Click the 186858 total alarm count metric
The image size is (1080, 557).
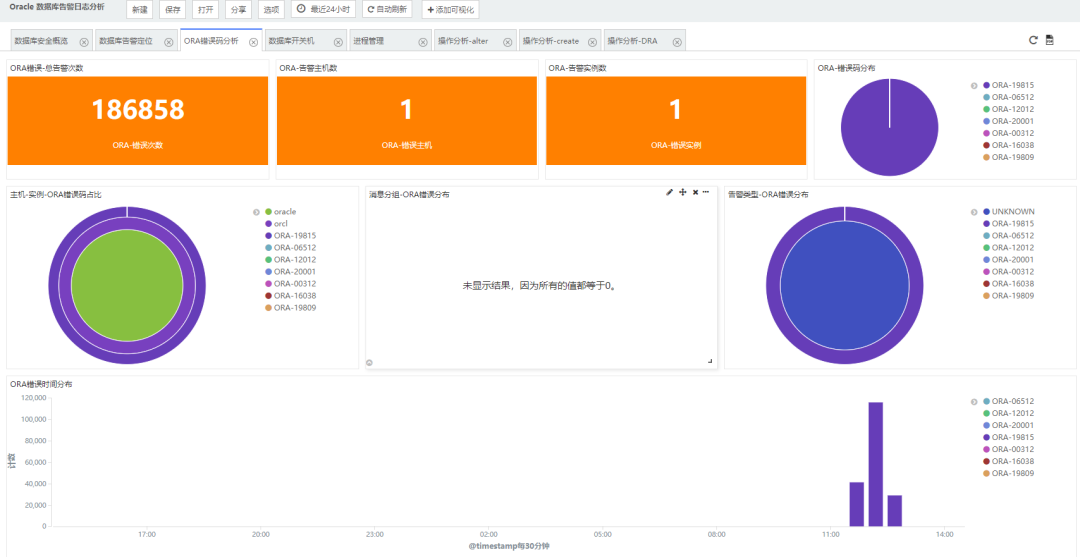pyautogui.click(x=138, y=110)
